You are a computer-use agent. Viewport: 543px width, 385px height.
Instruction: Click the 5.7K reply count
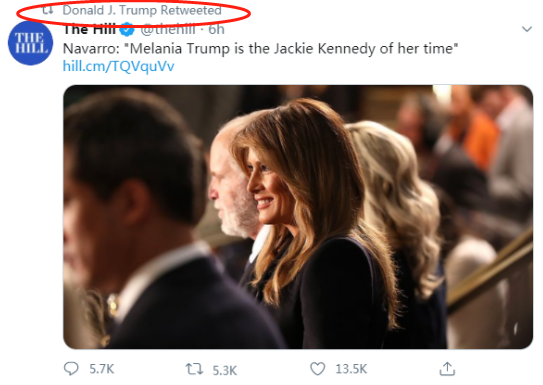(x=101, y=369)
